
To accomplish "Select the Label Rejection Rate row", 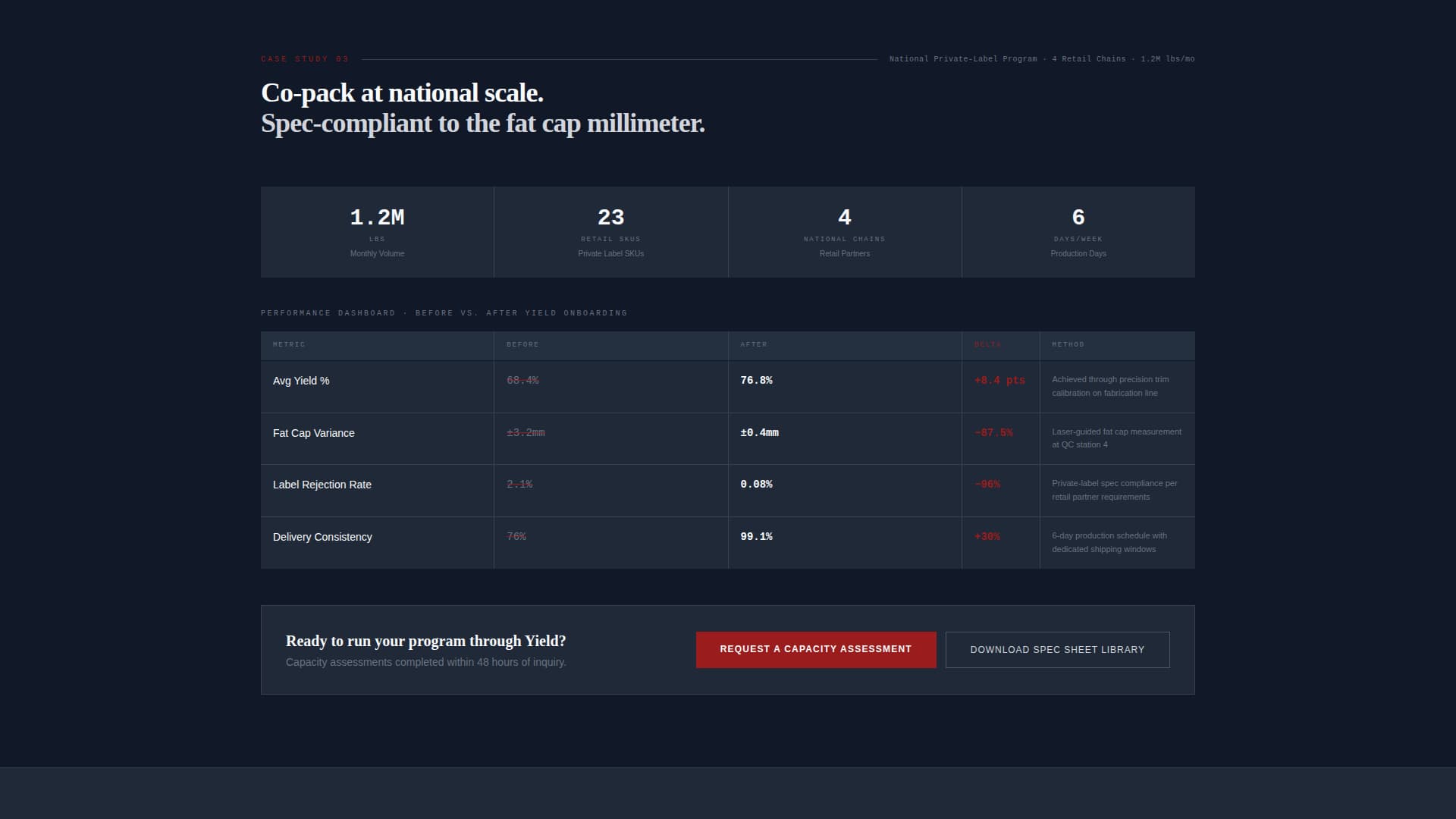I will click(x=322, y=484).
